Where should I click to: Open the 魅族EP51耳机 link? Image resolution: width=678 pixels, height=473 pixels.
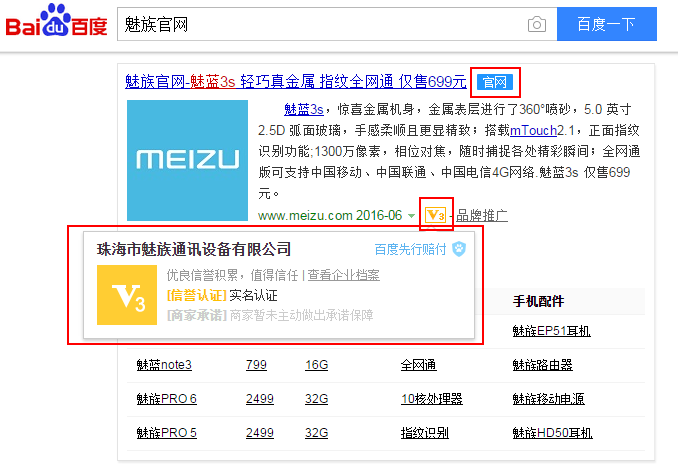pos(551,331)
